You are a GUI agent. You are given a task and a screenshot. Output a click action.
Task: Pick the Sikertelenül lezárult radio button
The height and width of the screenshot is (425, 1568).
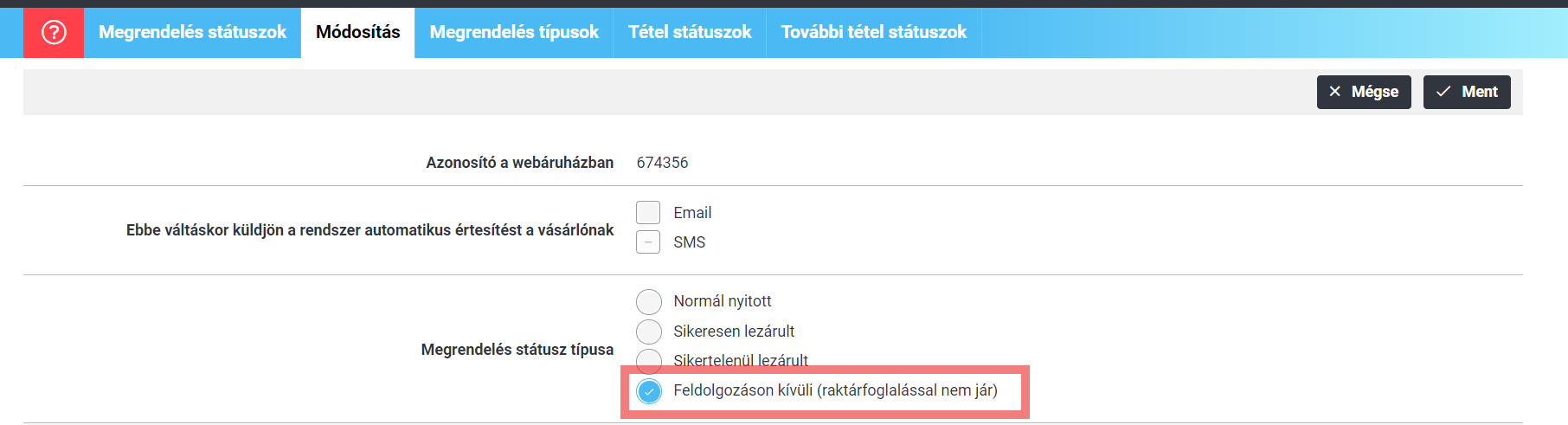pyautogui.click(x=649, y=361)
